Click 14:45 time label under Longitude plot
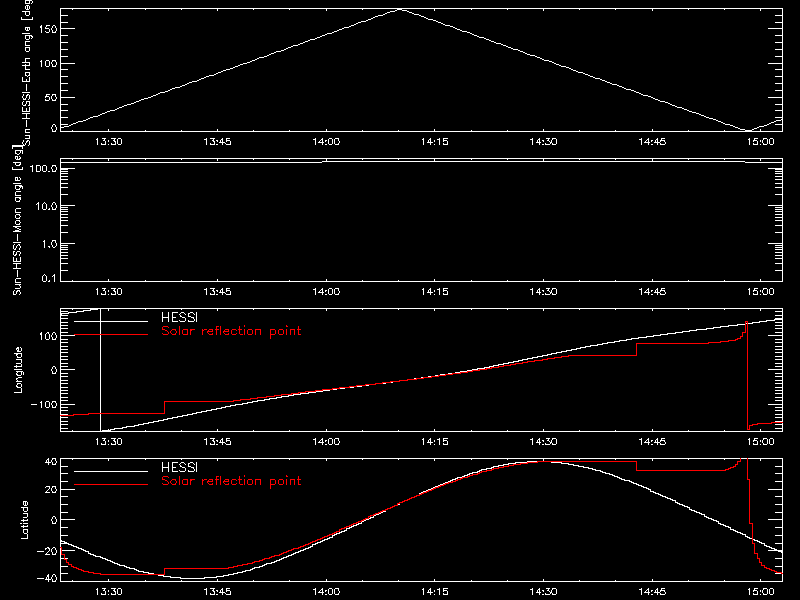The width and height of the screenshot is (800, 600). point(652,442)
